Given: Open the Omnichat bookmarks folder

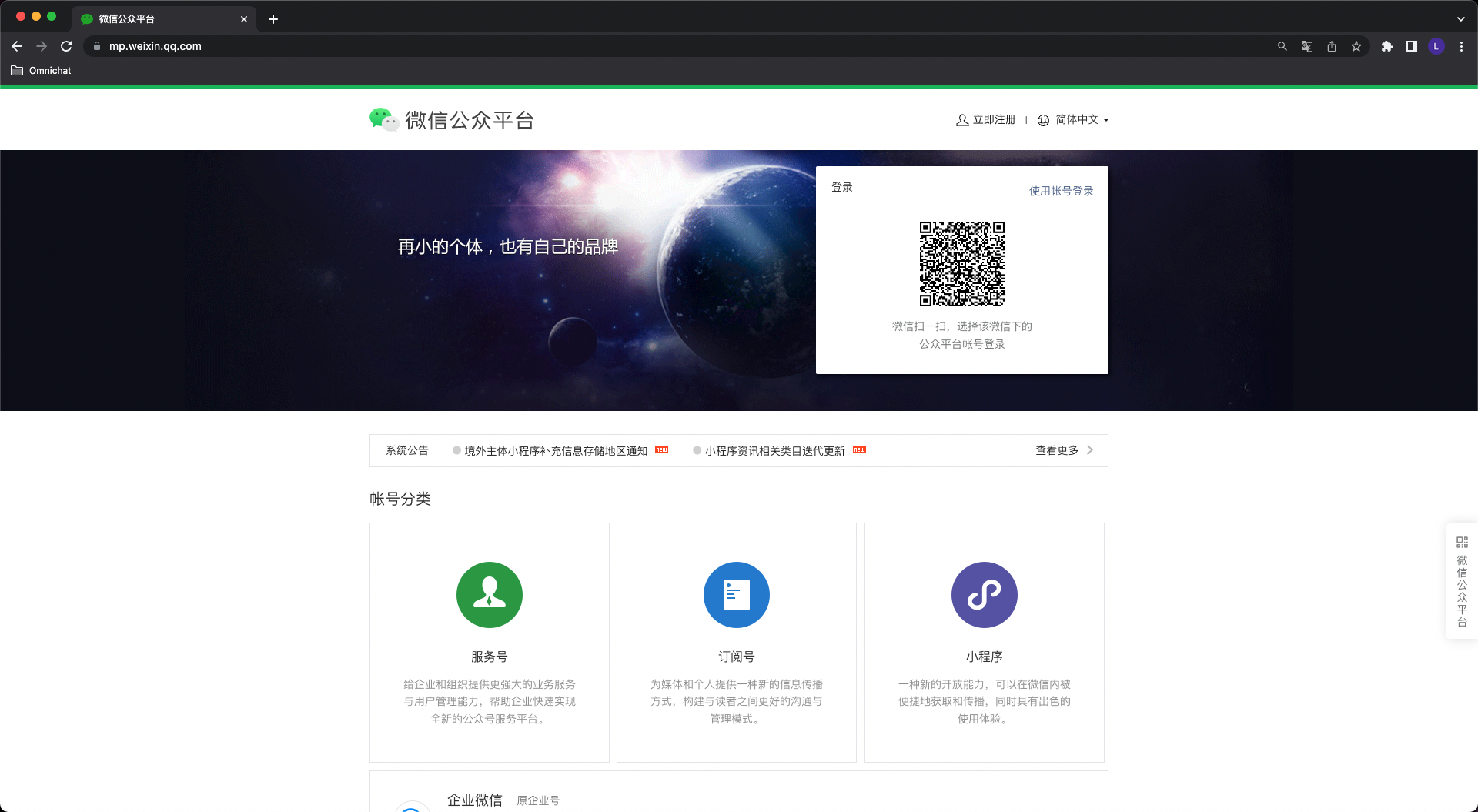Looking at the screenshot, I should (x=42, y=70).
